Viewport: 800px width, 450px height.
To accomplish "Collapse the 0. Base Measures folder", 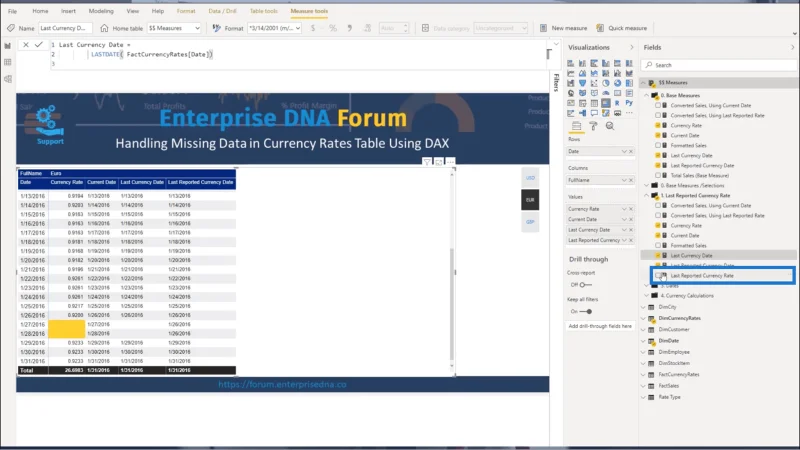I will 647,95.
